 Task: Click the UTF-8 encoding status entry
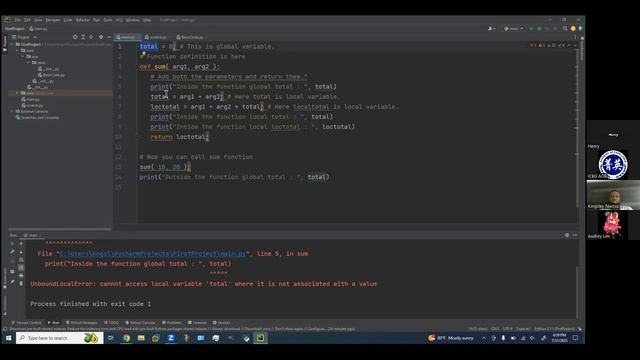click(x=507, y=329)
